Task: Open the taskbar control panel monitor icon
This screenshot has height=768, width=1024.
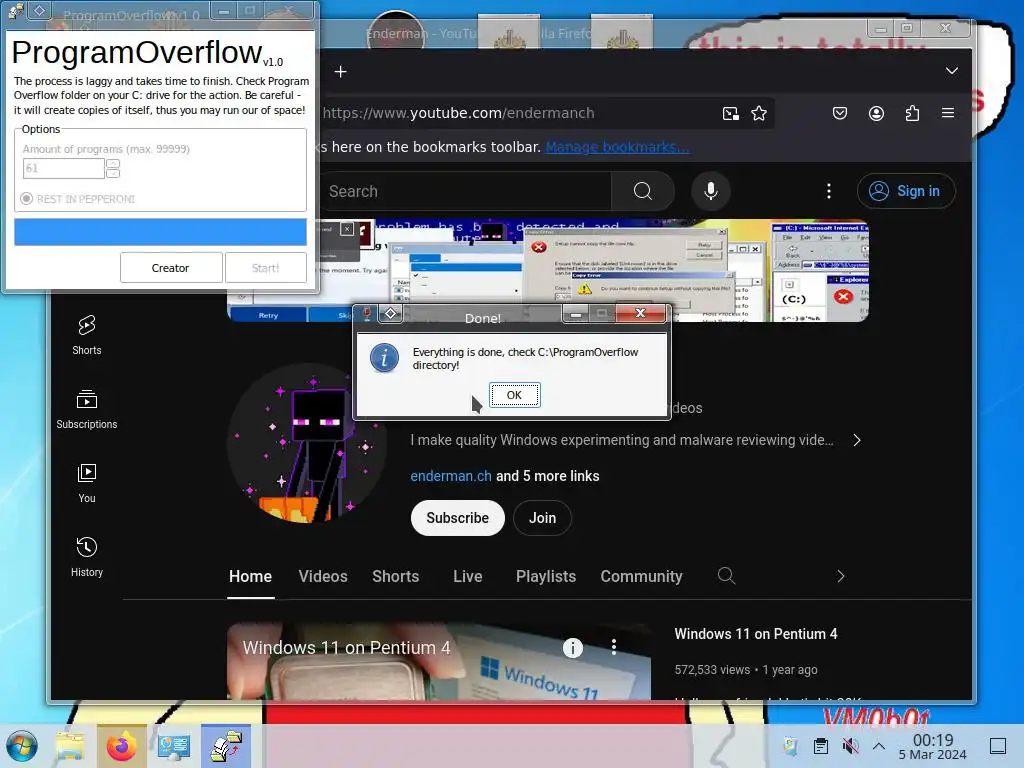Action: click(174, 746)
